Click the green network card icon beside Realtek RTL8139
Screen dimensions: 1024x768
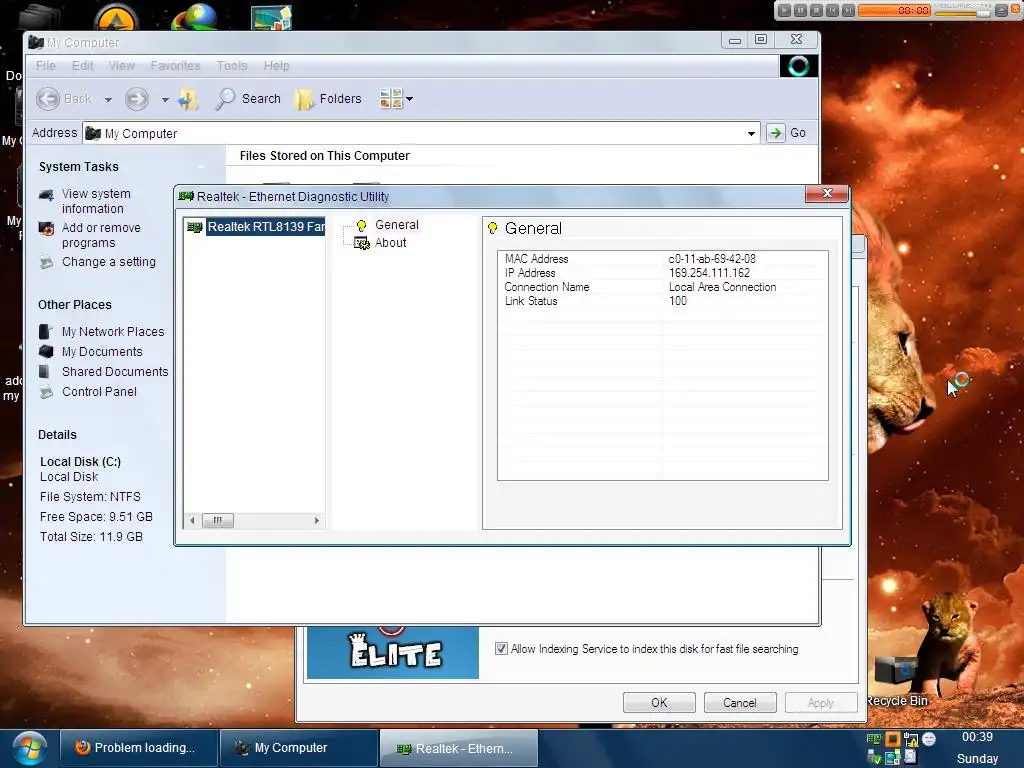pyautogui.click(x=194, y=227)
